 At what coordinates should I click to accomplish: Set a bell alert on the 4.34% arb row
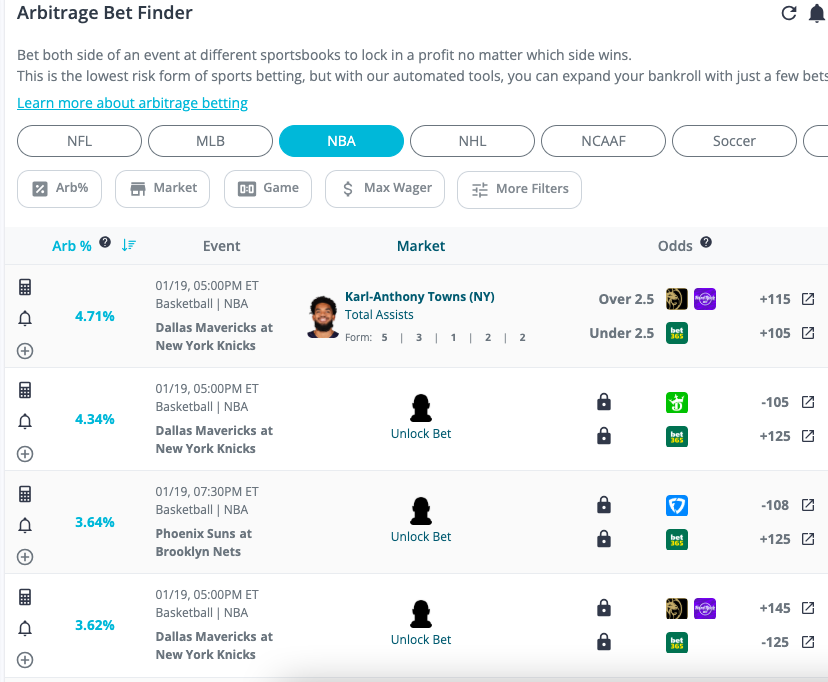[x=25, y=422]
